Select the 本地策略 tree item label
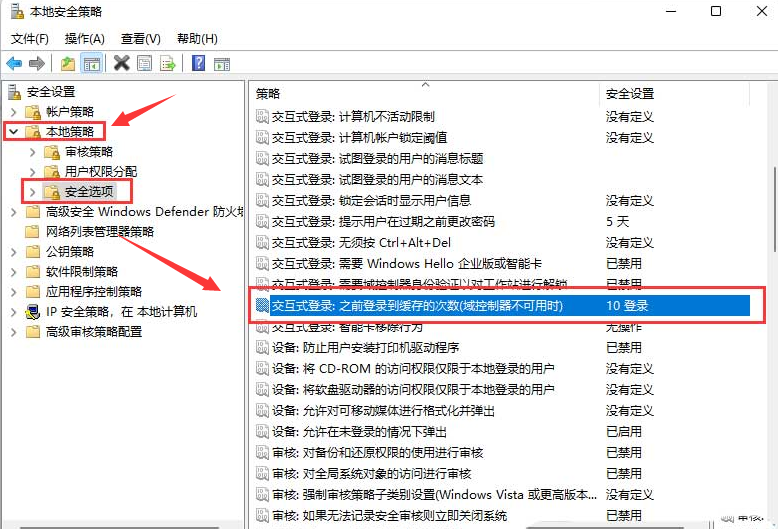The width and height of the screenshot is (778, 529). coord(70,132)
